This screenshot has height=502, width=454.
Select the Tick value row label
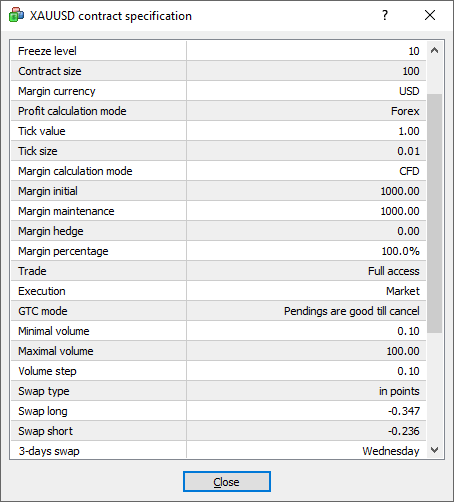42,131
